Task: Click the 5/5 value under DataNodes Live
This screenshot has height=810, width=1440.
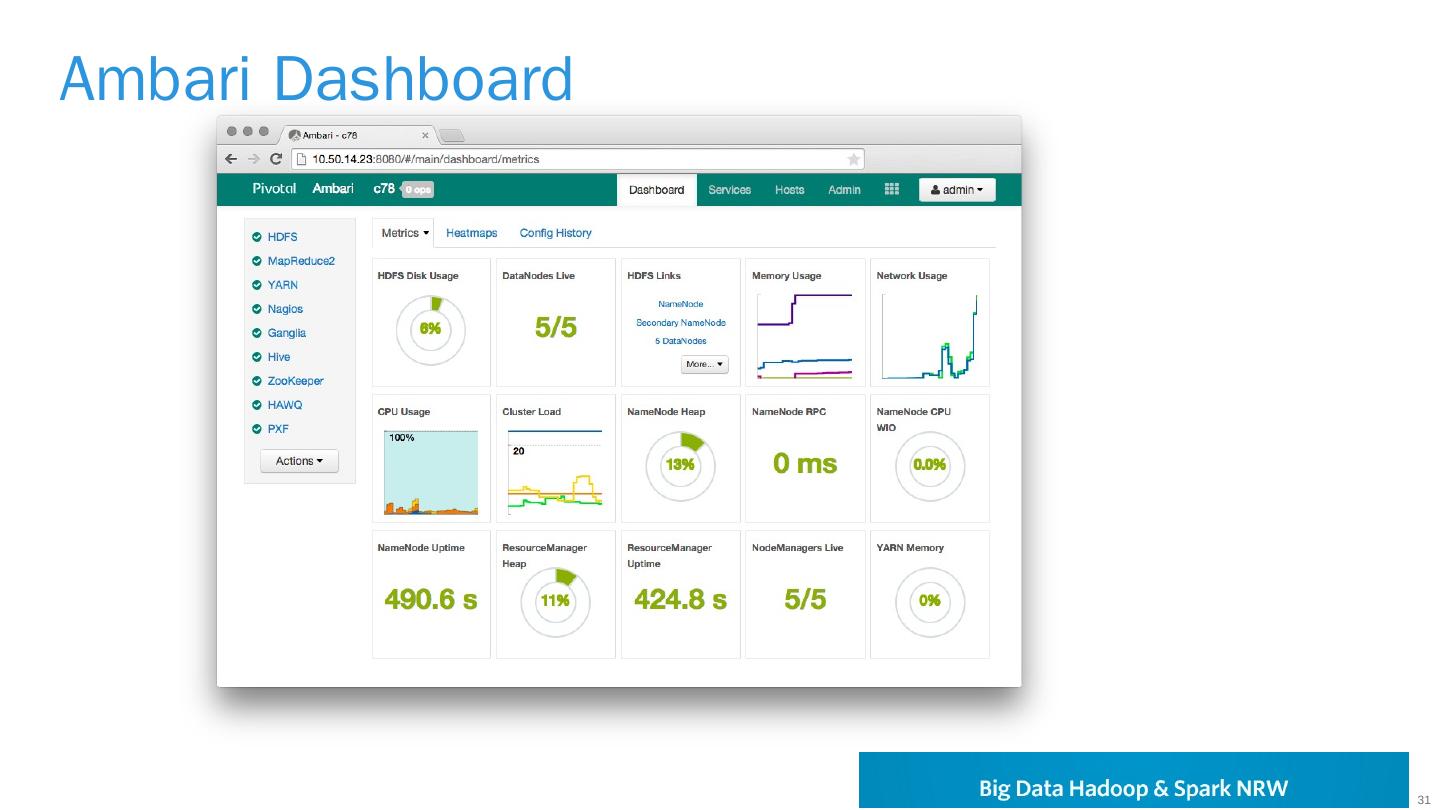Action: coord(556,328)
